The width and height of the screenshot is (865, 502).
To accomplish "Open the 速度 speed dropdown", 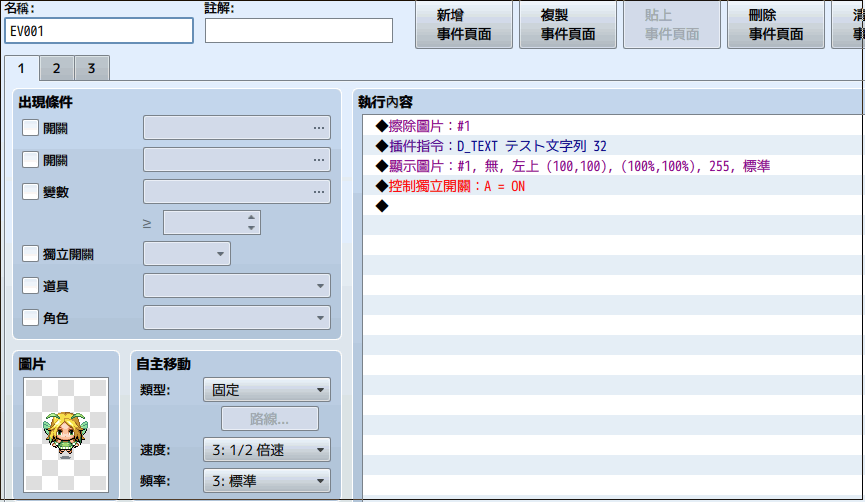I will point(267,450).
